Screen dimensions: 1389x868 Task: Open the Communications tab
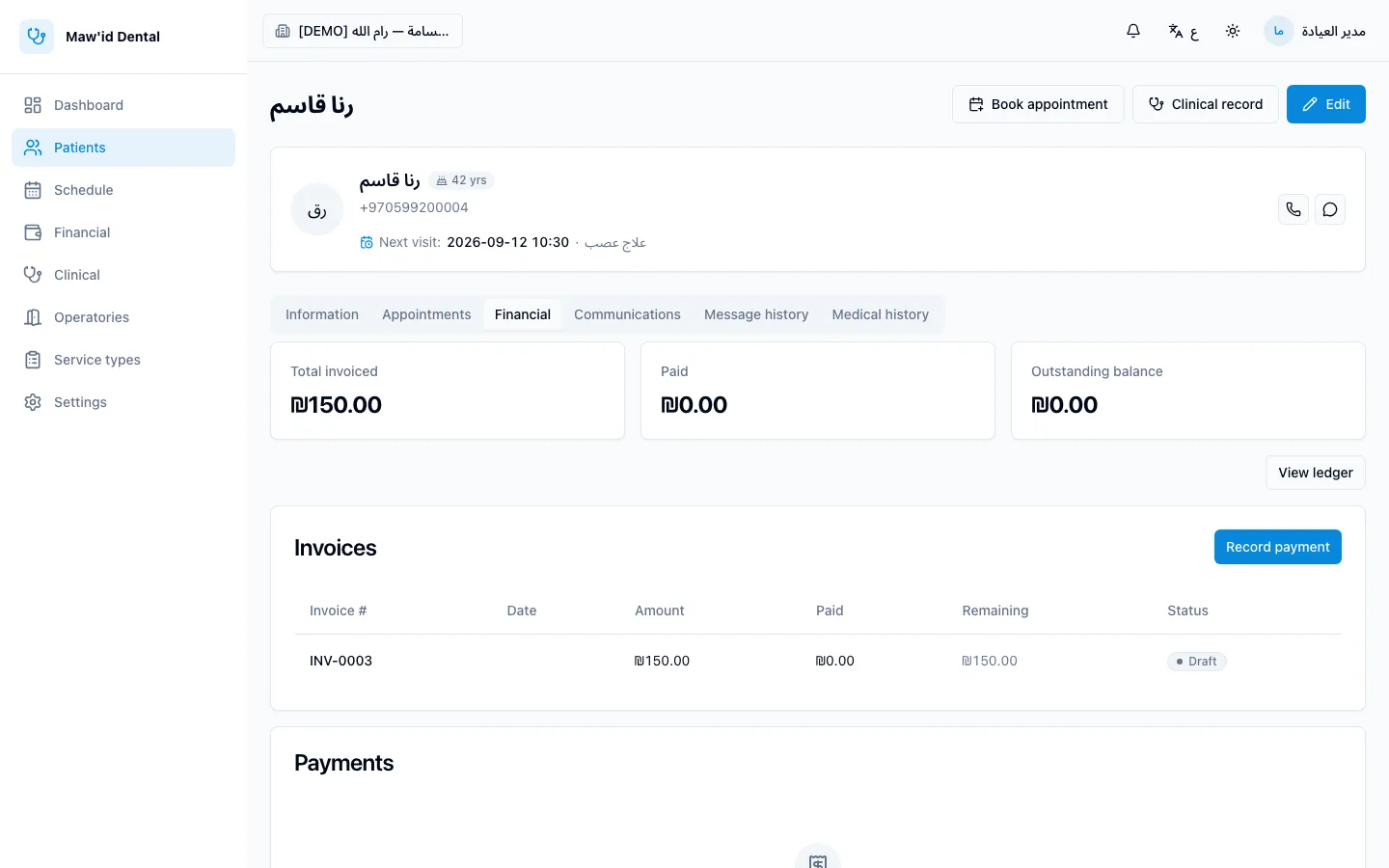(627, 314)
